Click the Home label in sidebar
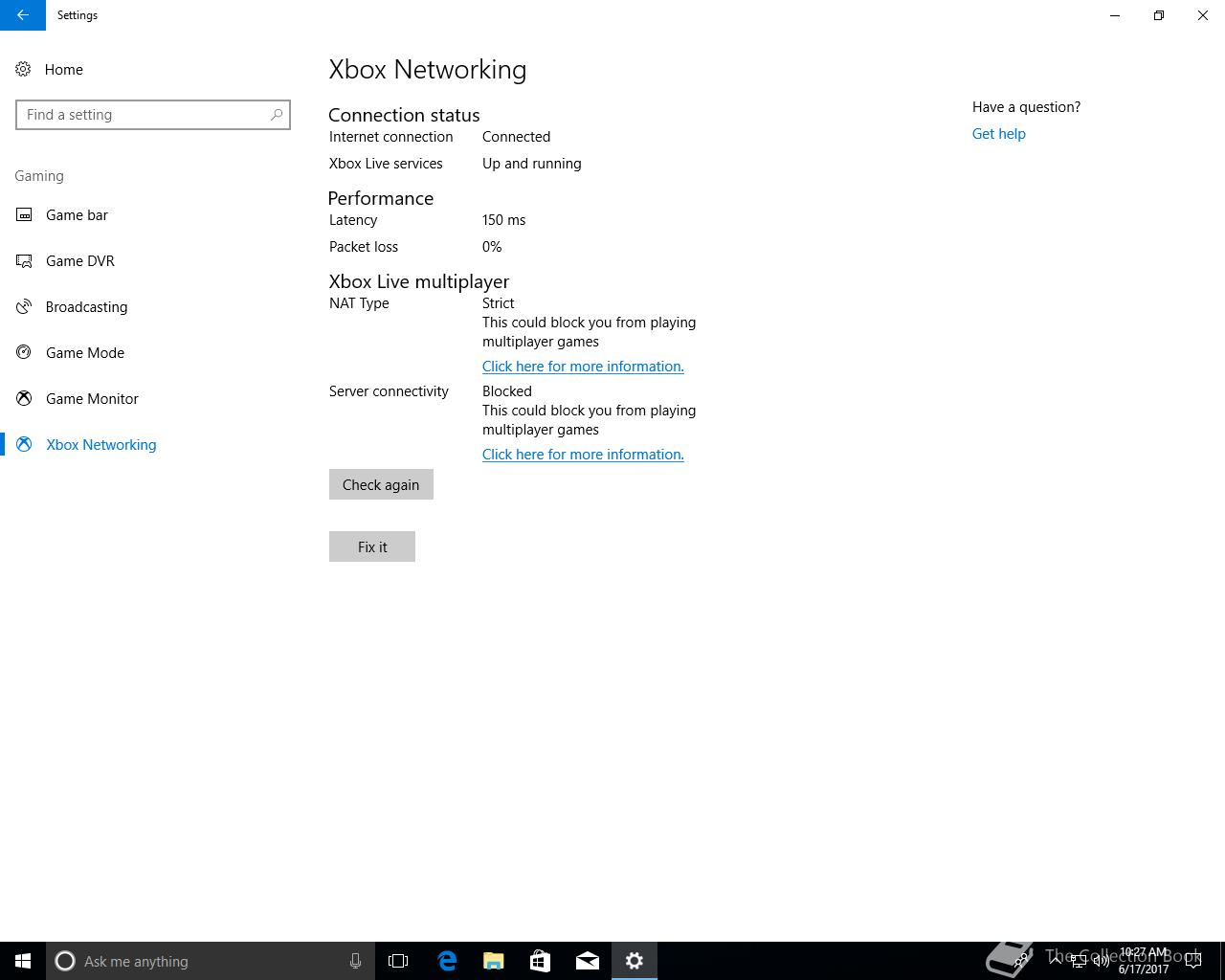Screen dimensions: 1225x980 point(63,69)
